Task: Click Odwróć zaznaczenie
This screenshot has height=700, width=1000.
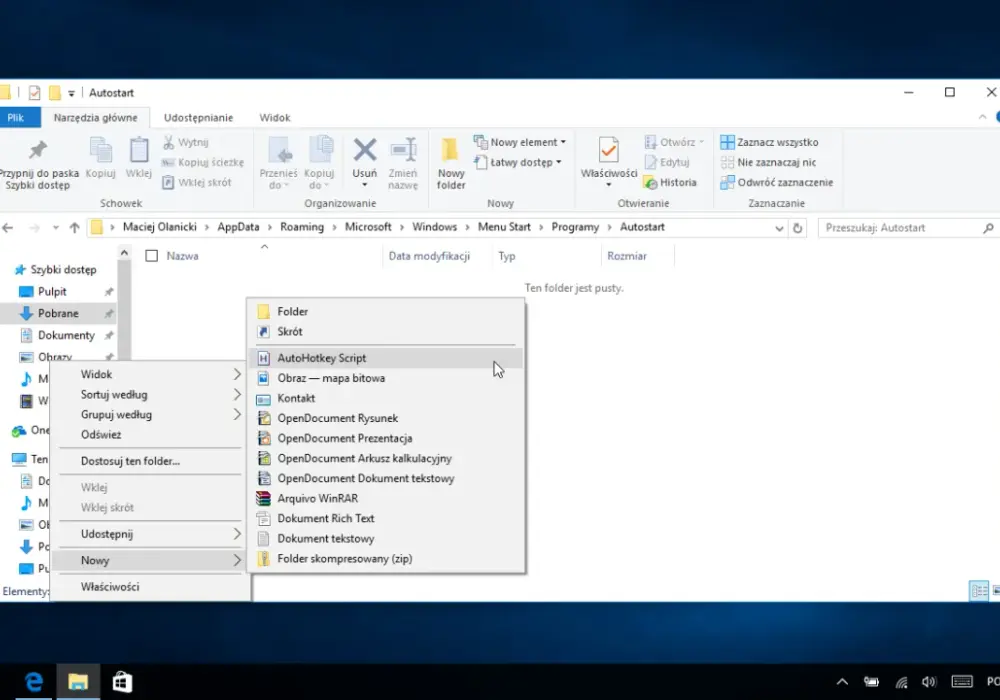Action: [x=777, y=182]
